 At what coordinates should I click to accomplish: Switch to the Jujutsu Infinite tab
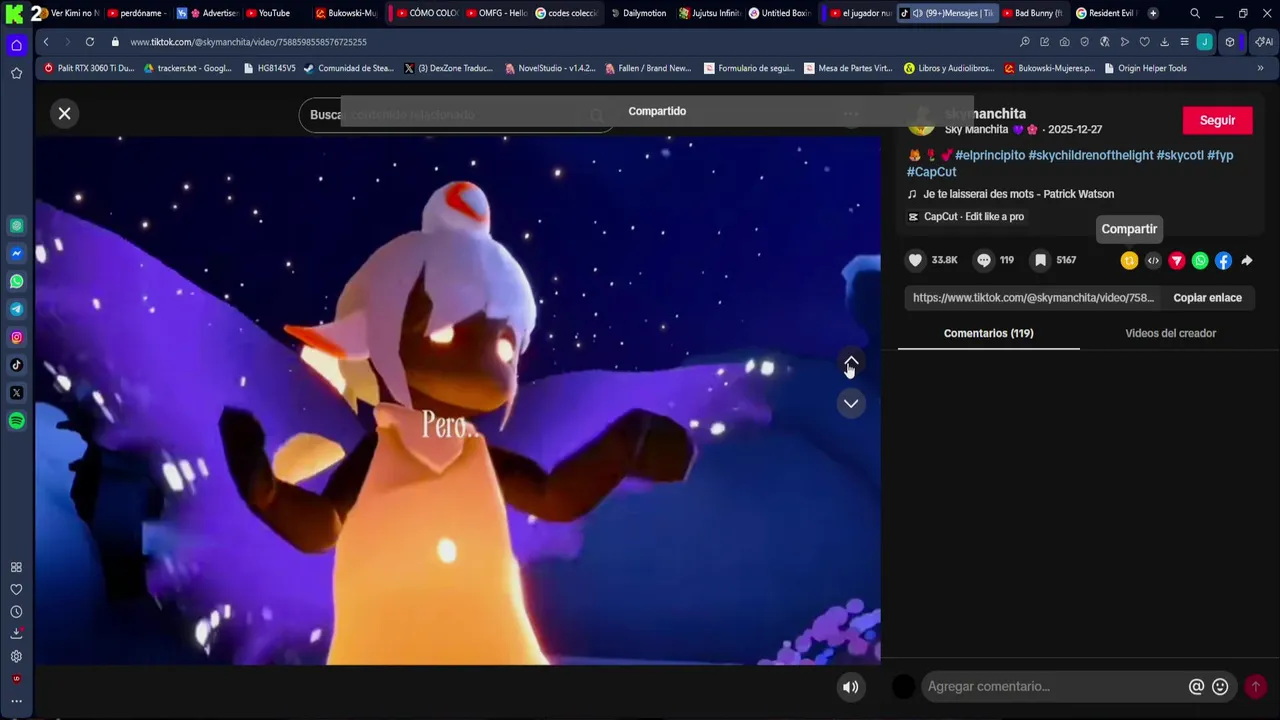coord(710,13)
